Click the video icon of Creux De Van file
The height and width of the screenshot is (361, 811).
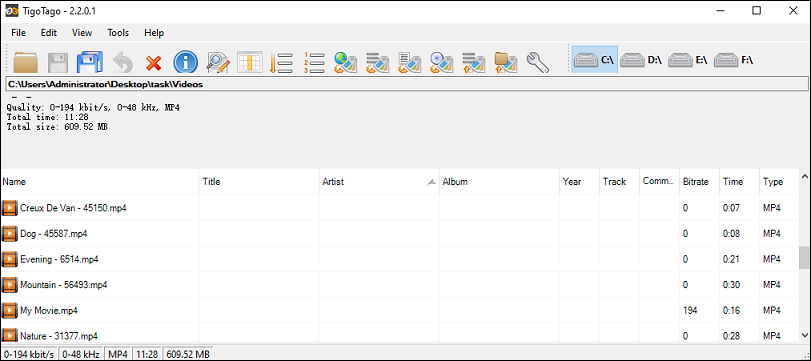point(9,208)
